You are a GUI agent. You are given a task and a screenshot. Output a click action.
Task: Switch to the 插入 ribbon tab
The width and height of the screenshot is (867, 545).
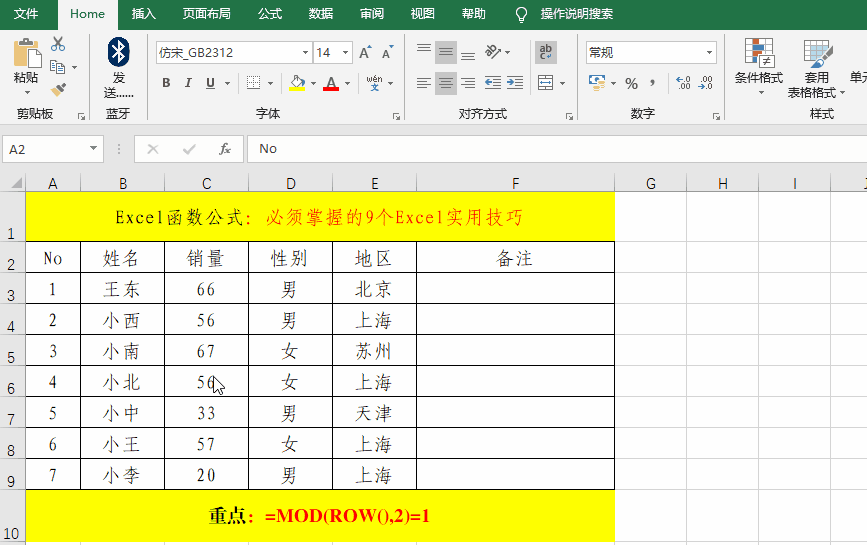coord(144,14)
